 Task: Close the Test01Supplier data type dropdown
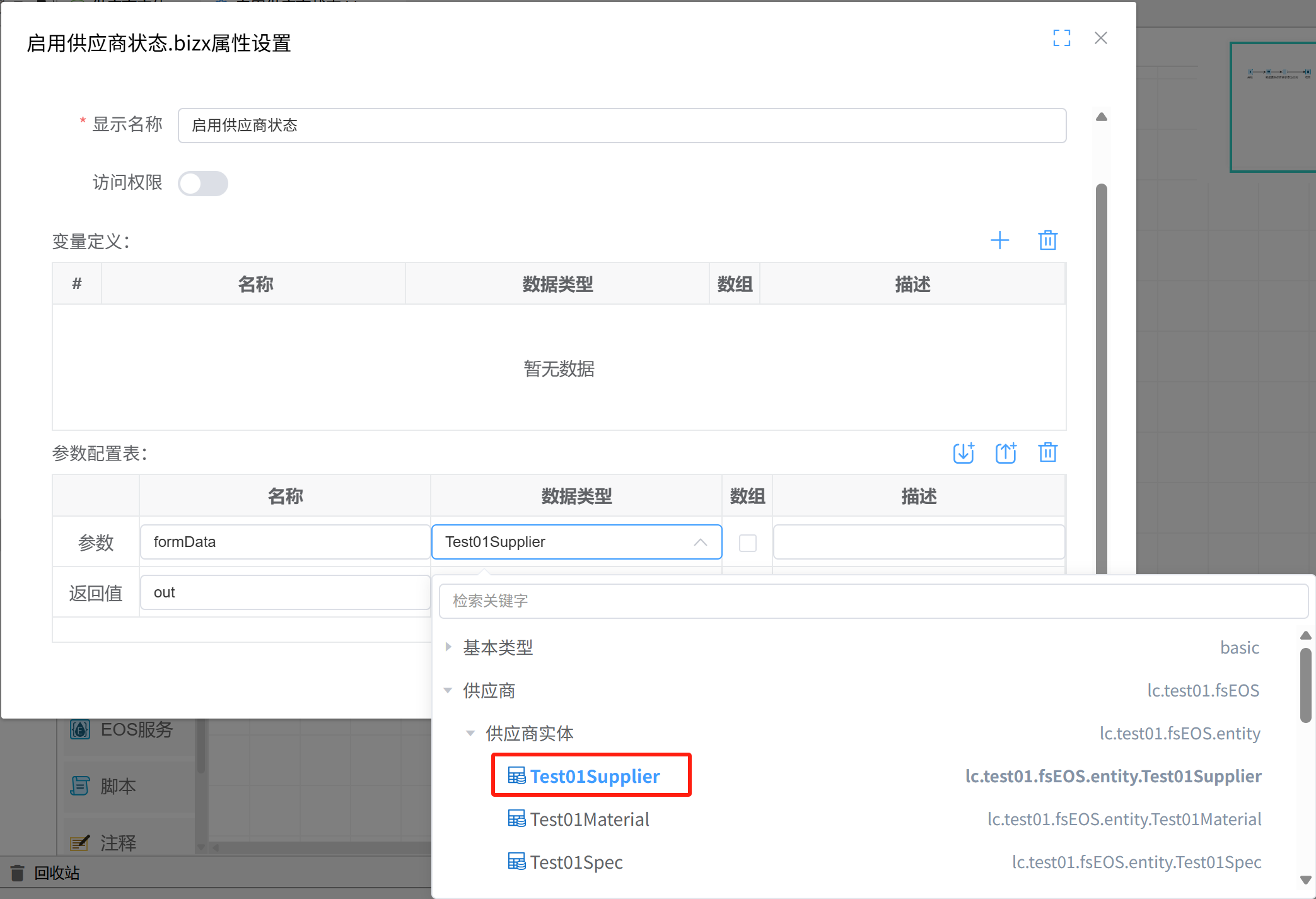(700, 542)
